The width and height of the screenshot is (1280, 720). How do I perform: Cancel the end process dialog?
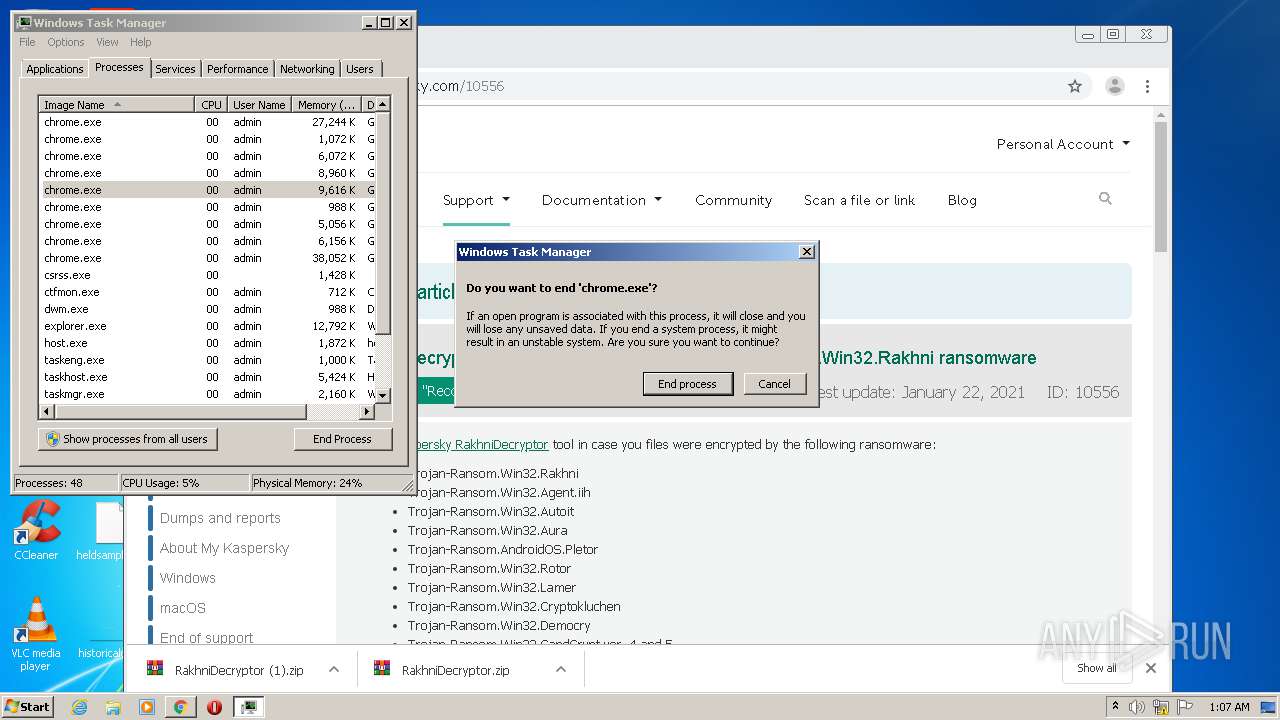775,384
